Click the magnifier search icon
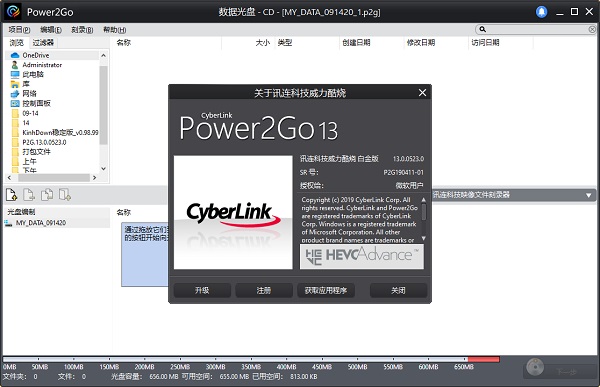Screen dimensions: 600x387 coord(483,29)
